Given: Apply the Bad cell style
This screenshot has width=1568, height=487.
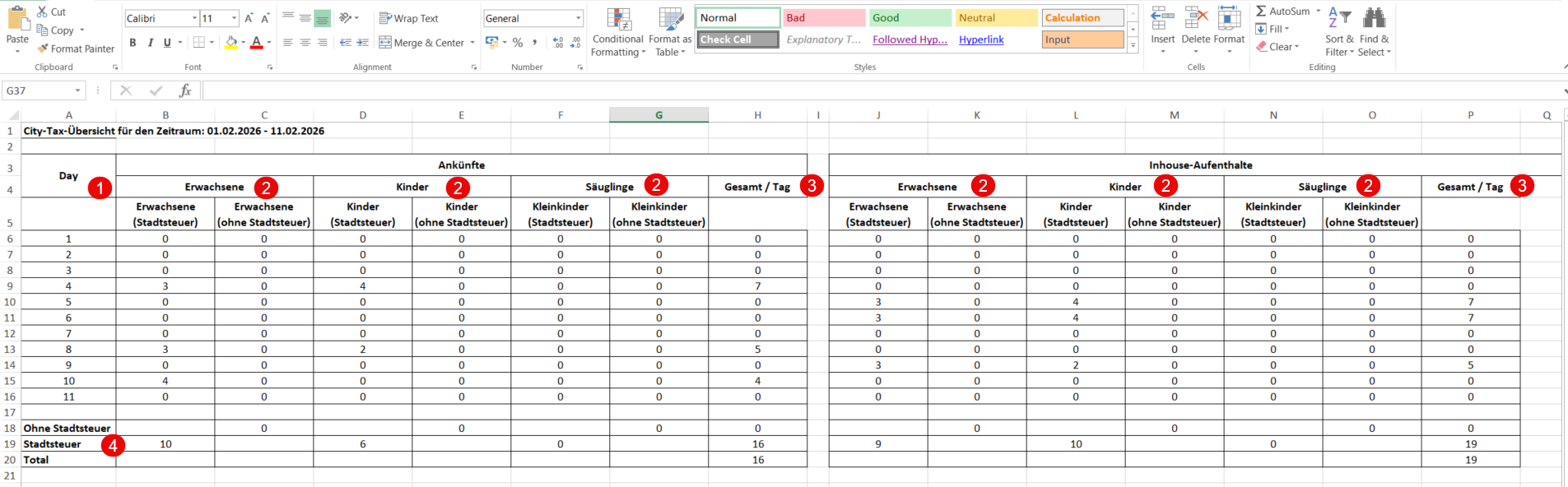Looking at the screenshot, I should pyautogui.click(x=823, y=18).
